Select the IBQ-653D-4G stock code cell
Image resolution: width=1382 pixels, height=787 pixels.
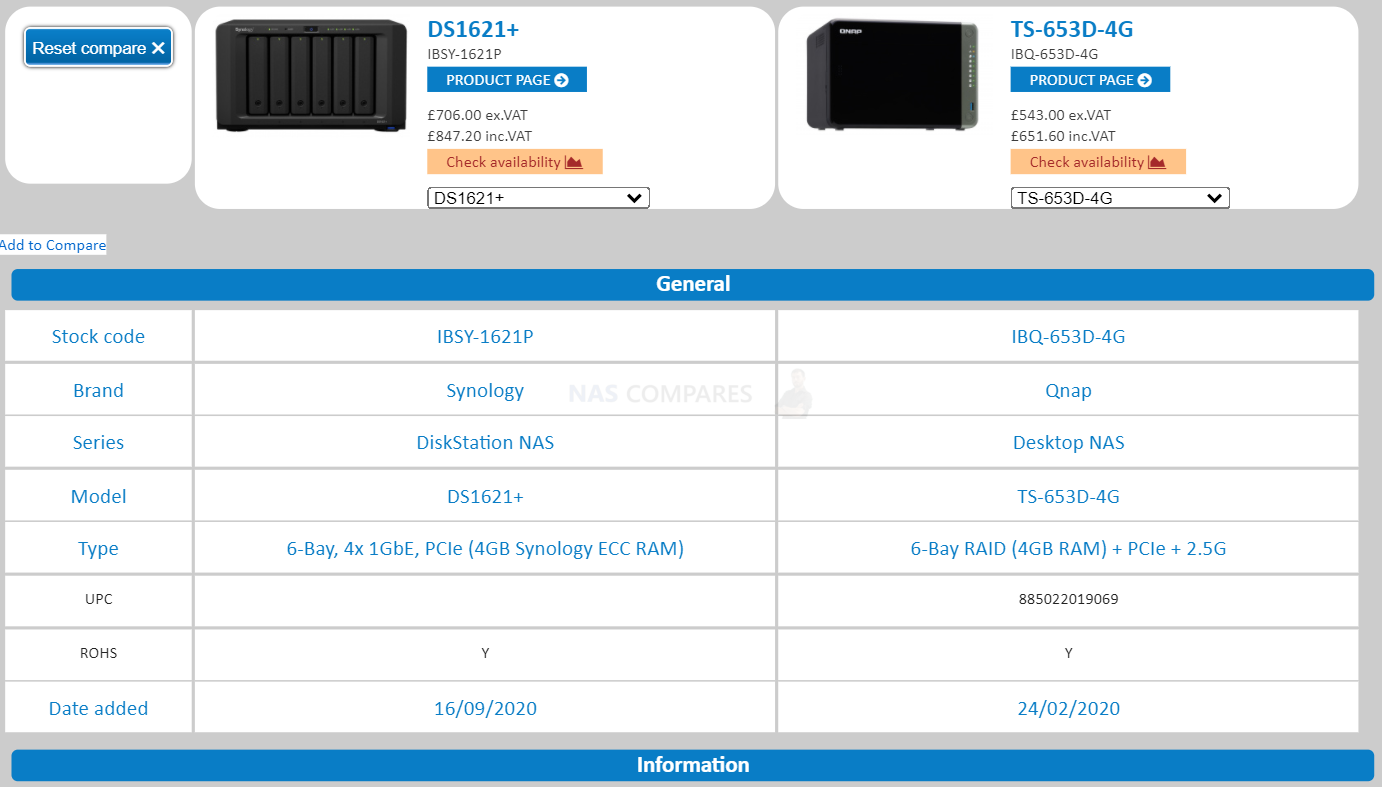(x=1068, y=336)
